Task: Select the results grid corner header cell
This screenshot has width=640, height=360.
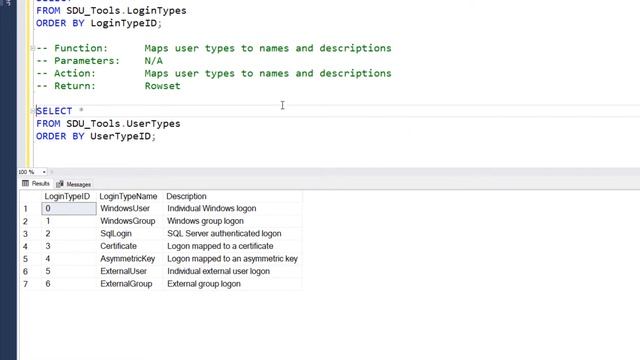Action: point(30,196)
